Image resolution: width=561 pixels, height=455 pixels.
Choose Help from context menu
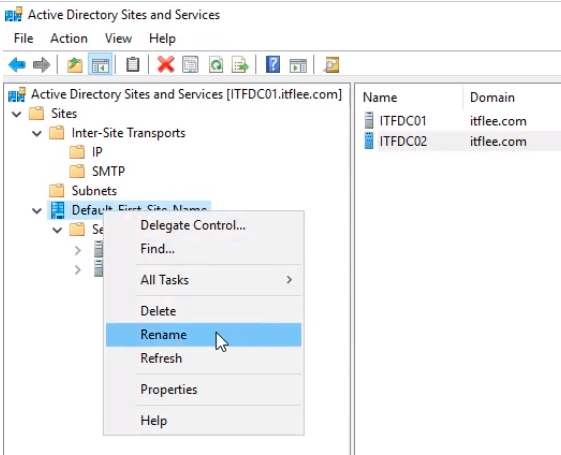(204, 420)
